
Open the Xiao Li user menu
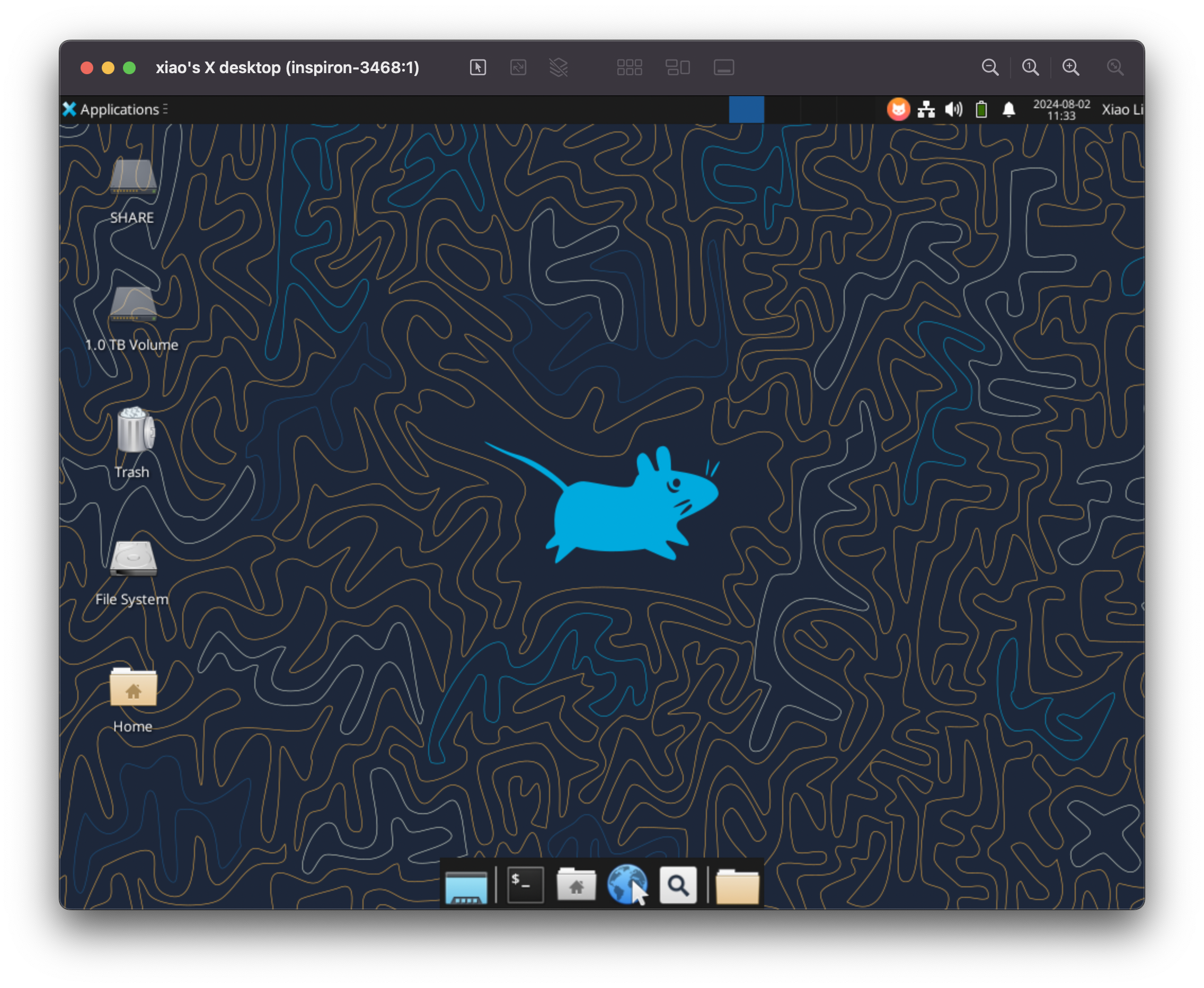[x=1121, y=109]
